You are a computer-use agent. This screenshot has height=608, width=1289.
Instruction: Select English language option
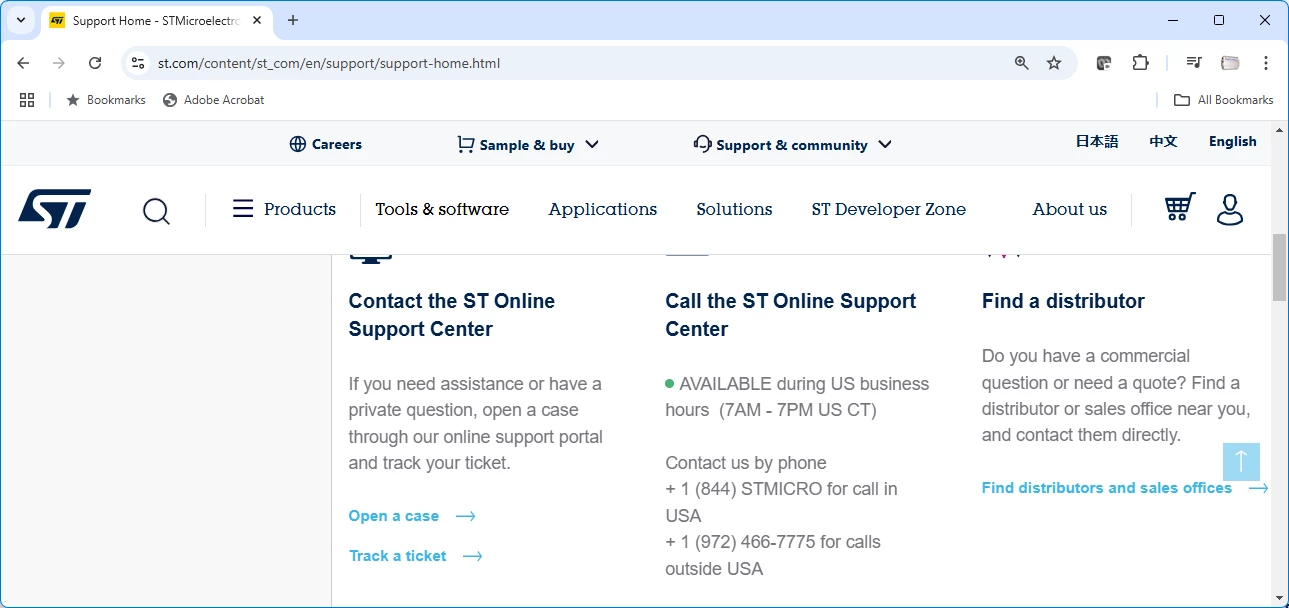point(1232,141)
